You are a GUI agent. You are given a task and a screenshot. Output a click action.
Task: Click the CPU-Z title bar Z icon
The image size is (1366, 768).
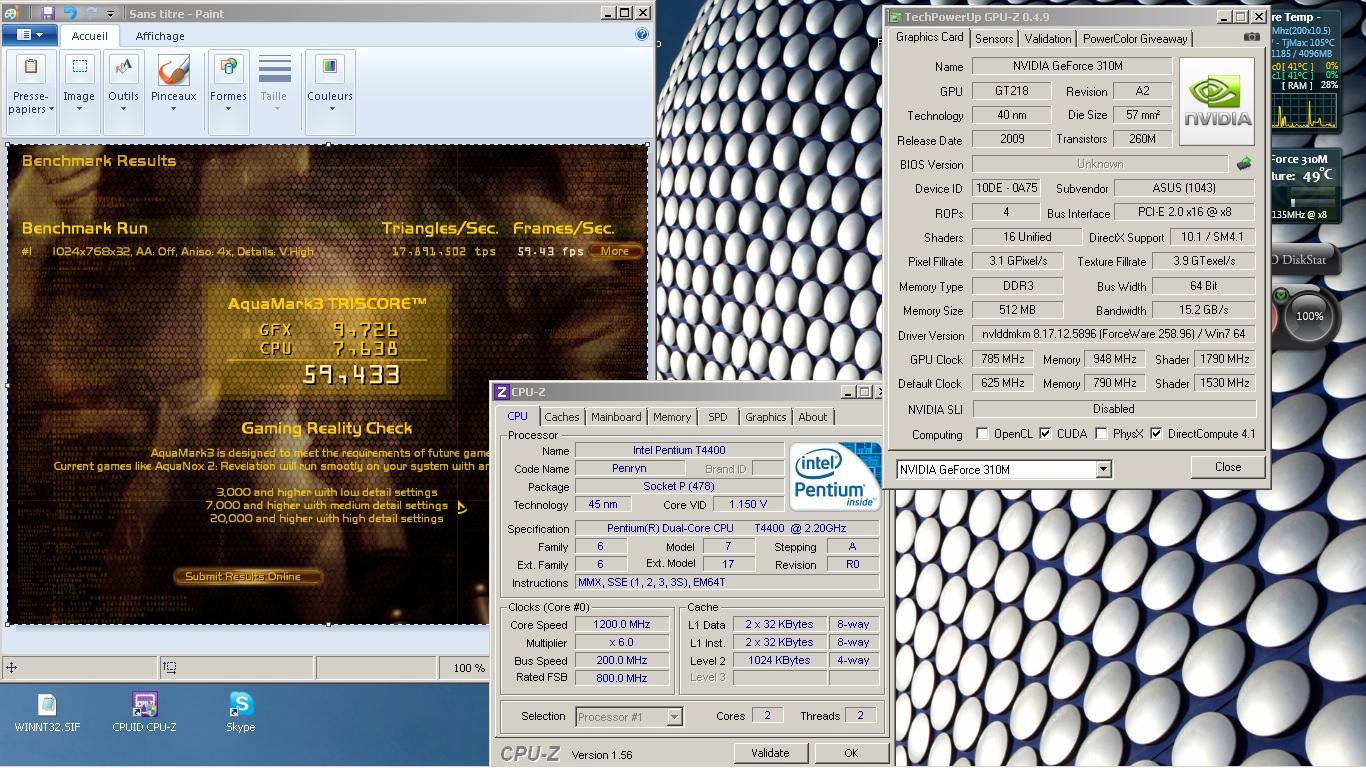point(502,392)
